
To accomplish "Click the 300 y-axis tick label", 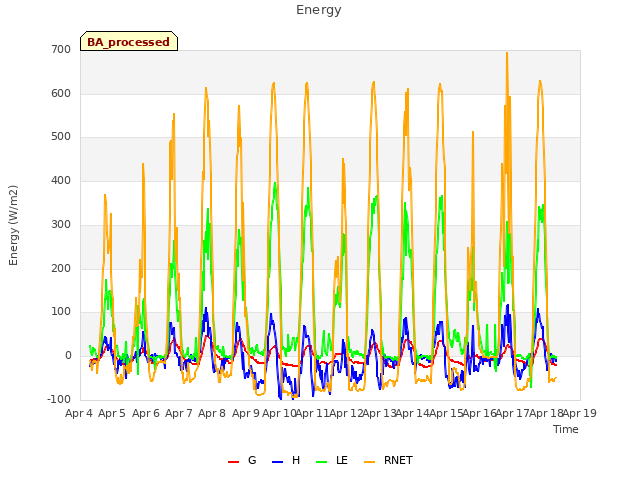I will point(61,224).
